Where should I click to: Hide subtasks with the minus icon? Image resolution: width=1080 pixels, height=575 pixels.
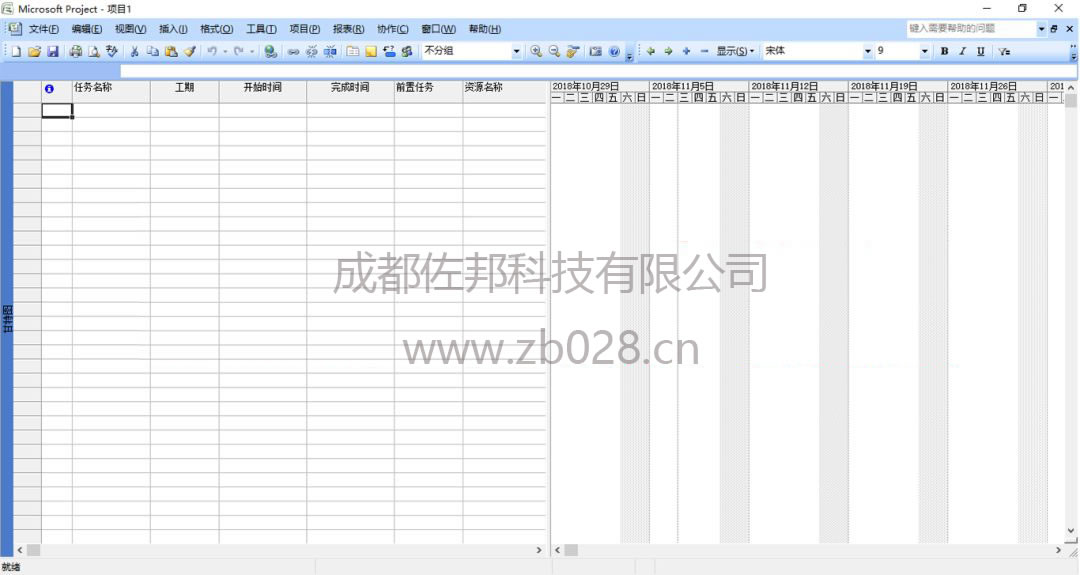click(x=704, y=52)
